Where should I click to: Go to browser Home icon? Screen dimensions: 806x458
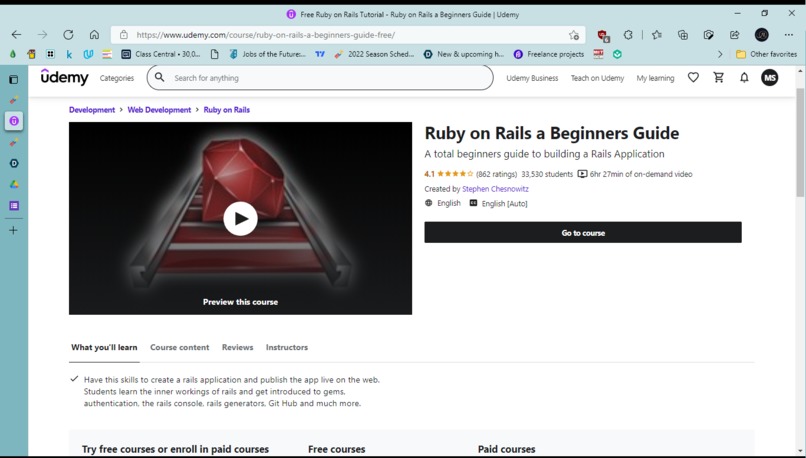(94, 35)
